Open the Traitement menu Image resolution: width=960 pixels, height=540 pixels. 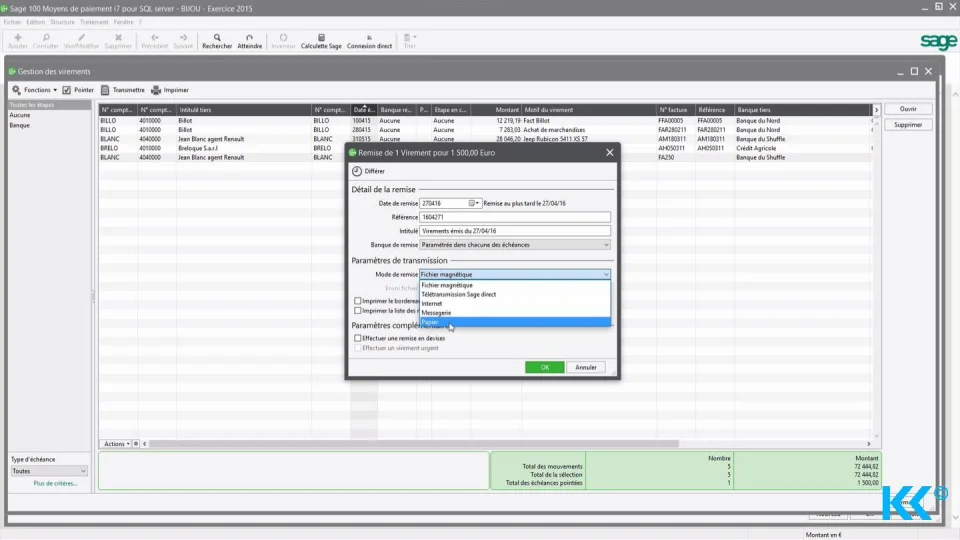pyautogui.click(x=94, y=22)
